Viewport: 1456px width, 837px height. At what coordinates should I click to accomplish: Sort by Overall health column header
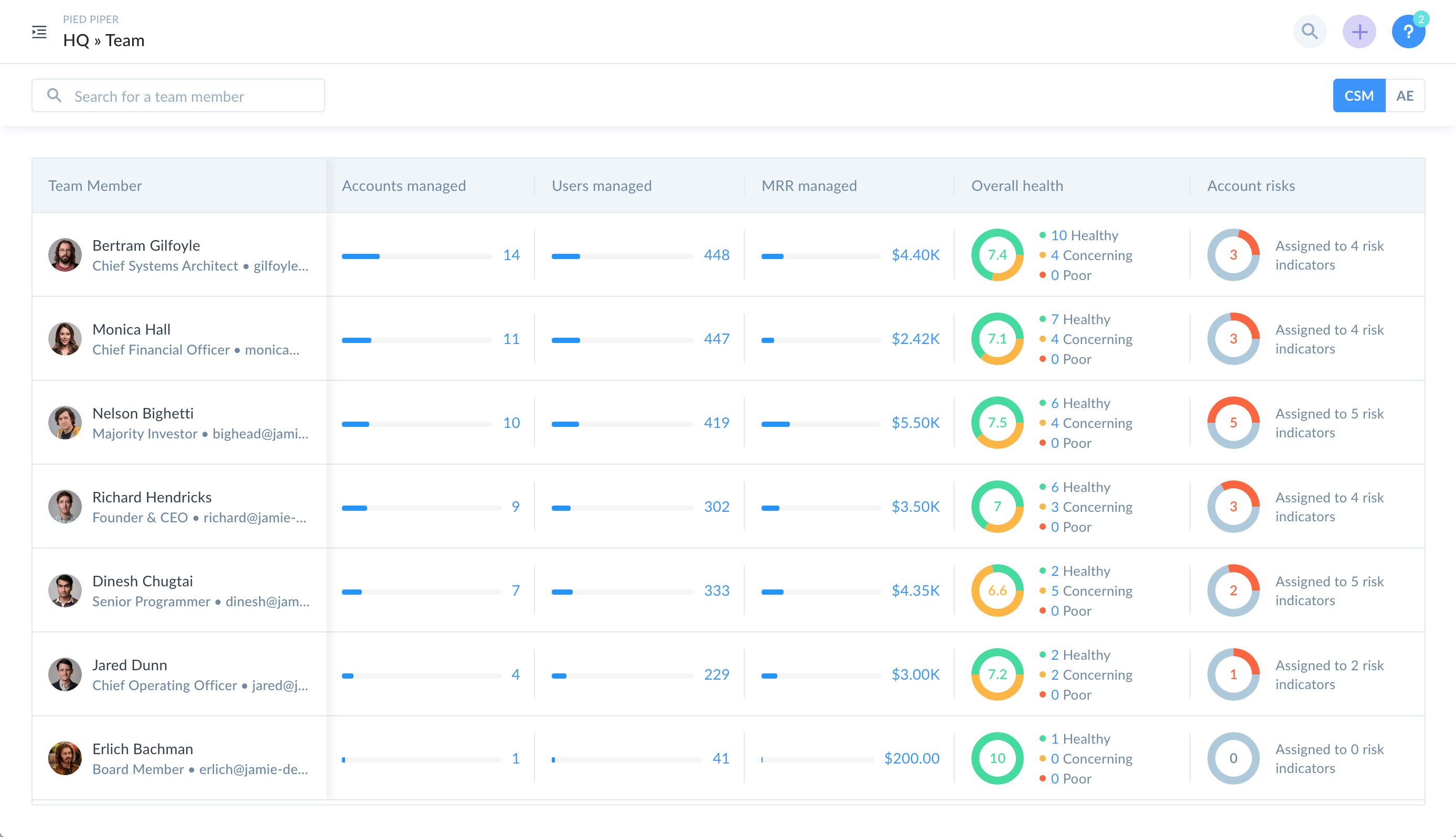pyautogui.click(x=1017, y=186)
